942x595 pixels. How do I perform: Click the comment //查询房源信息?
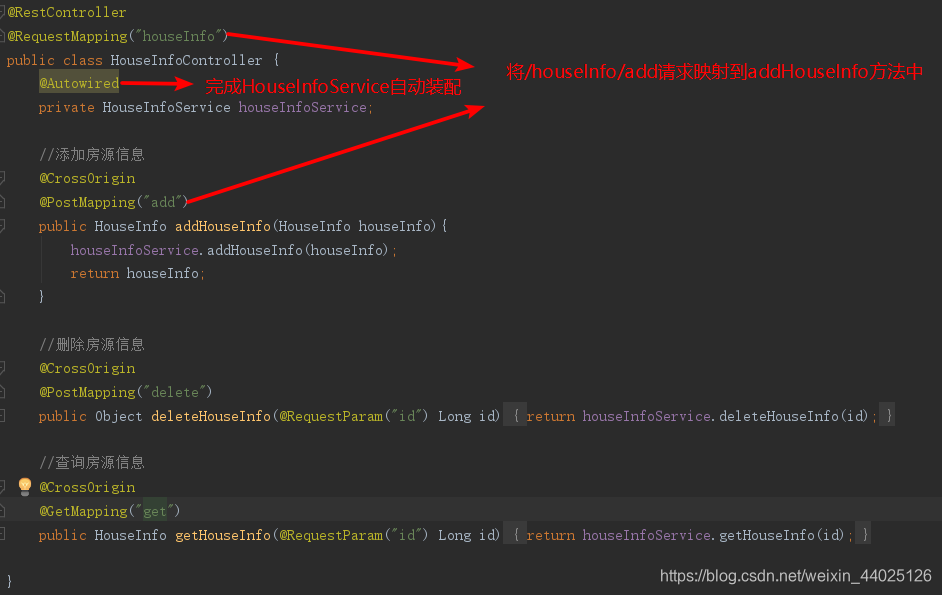(92, 462)
